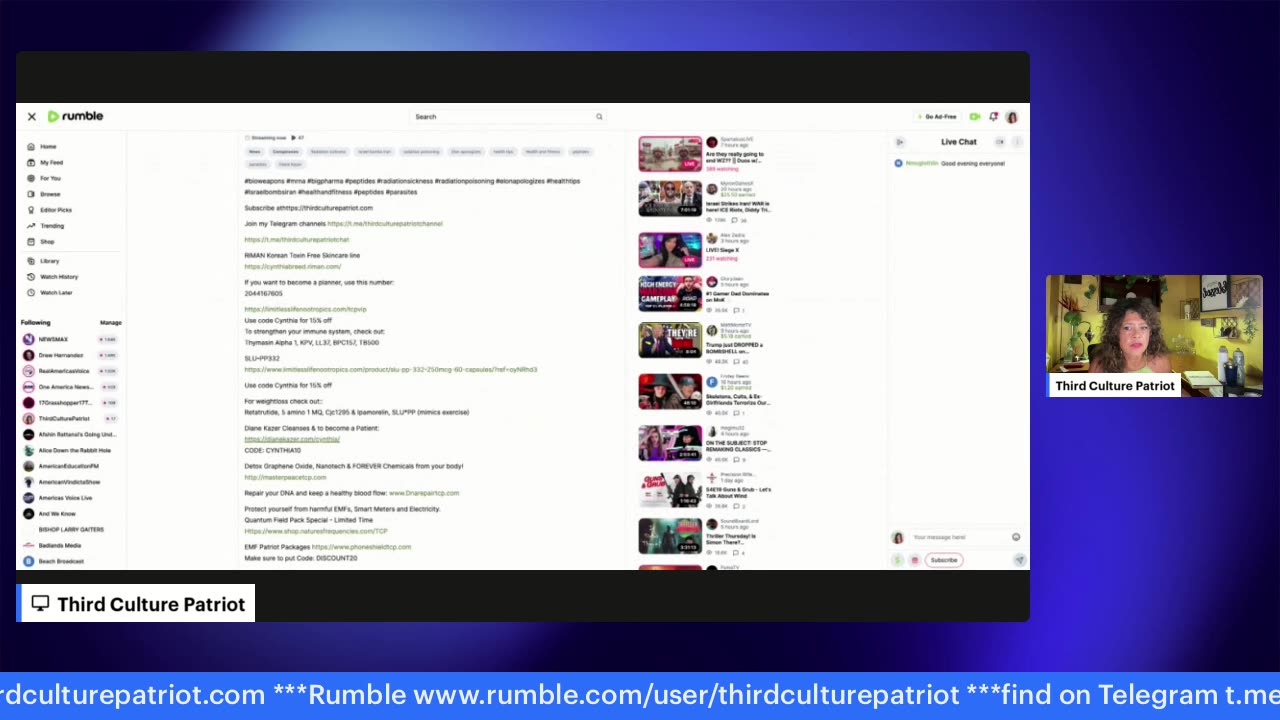Open the notifications bell
Image resolution: width=1280 pixels, height=720 pixels.
click(x=993, y=117)
